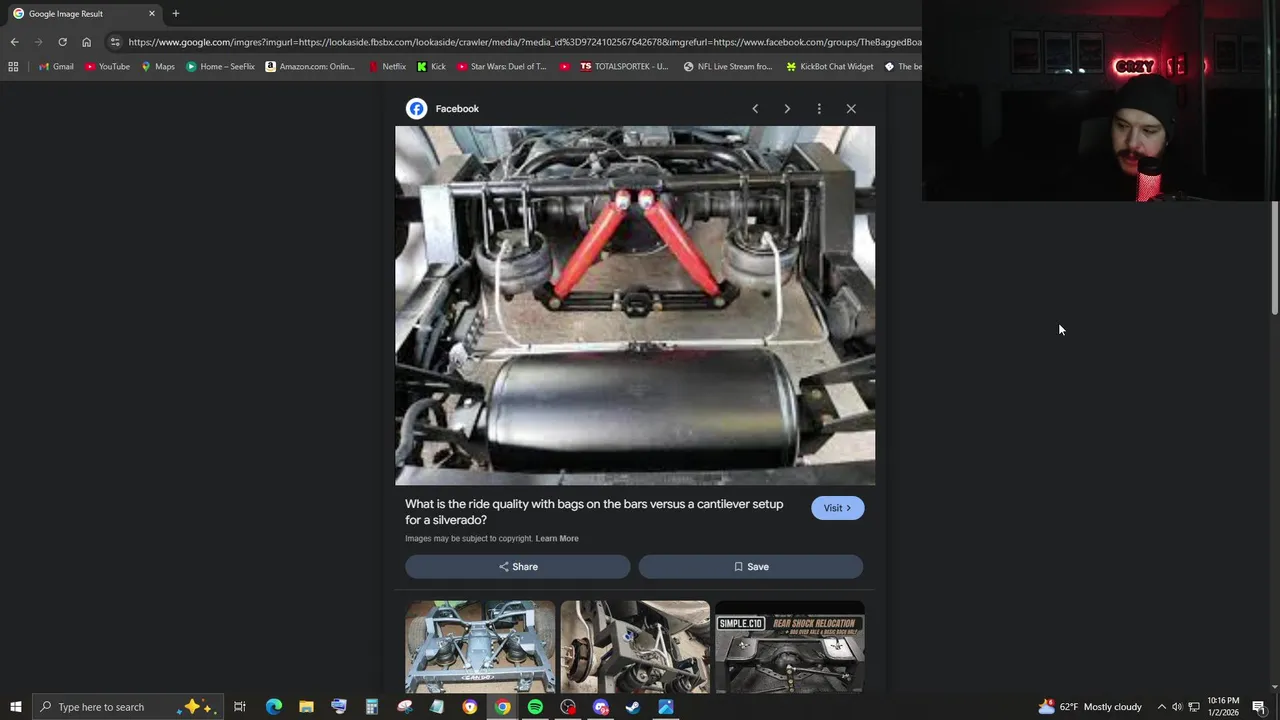Open the Maps bookmark
Image resolution: width=1280 pixels, height=720 pixels.
(158, 67)
